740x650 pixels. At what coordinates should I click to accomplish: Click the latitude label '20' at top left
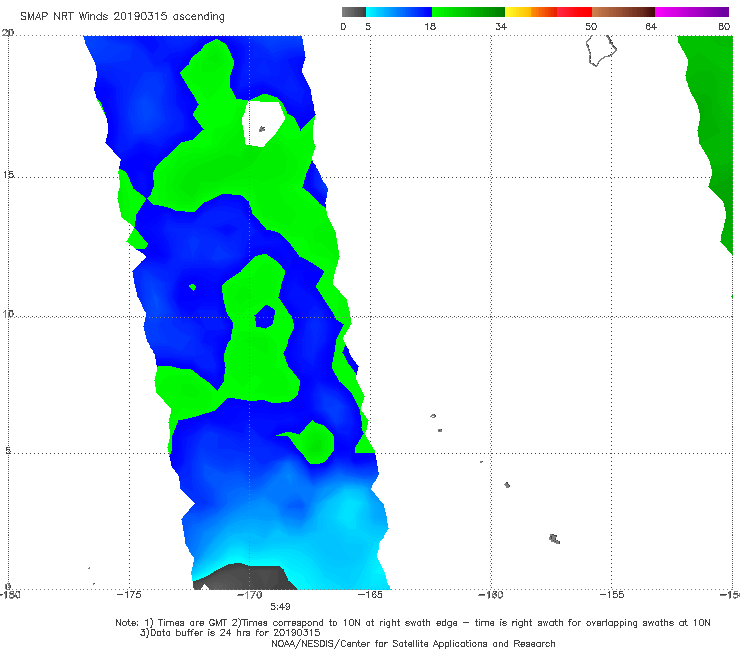(x=8, y=33)
